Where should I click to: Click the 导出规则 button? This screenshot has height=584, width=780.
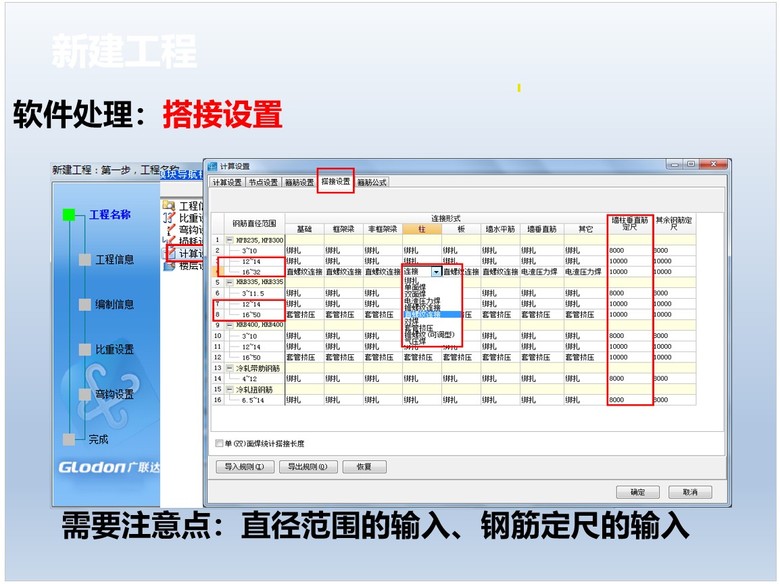point(307,467)
